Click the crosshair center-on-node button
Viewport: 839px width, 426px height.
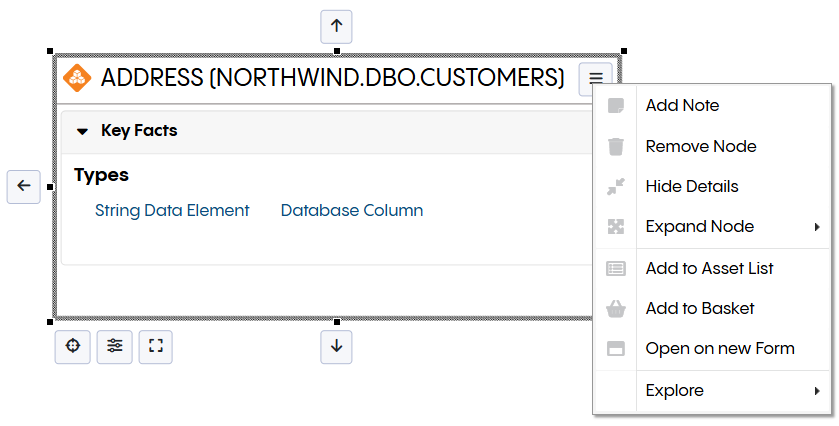click(73, 347)
